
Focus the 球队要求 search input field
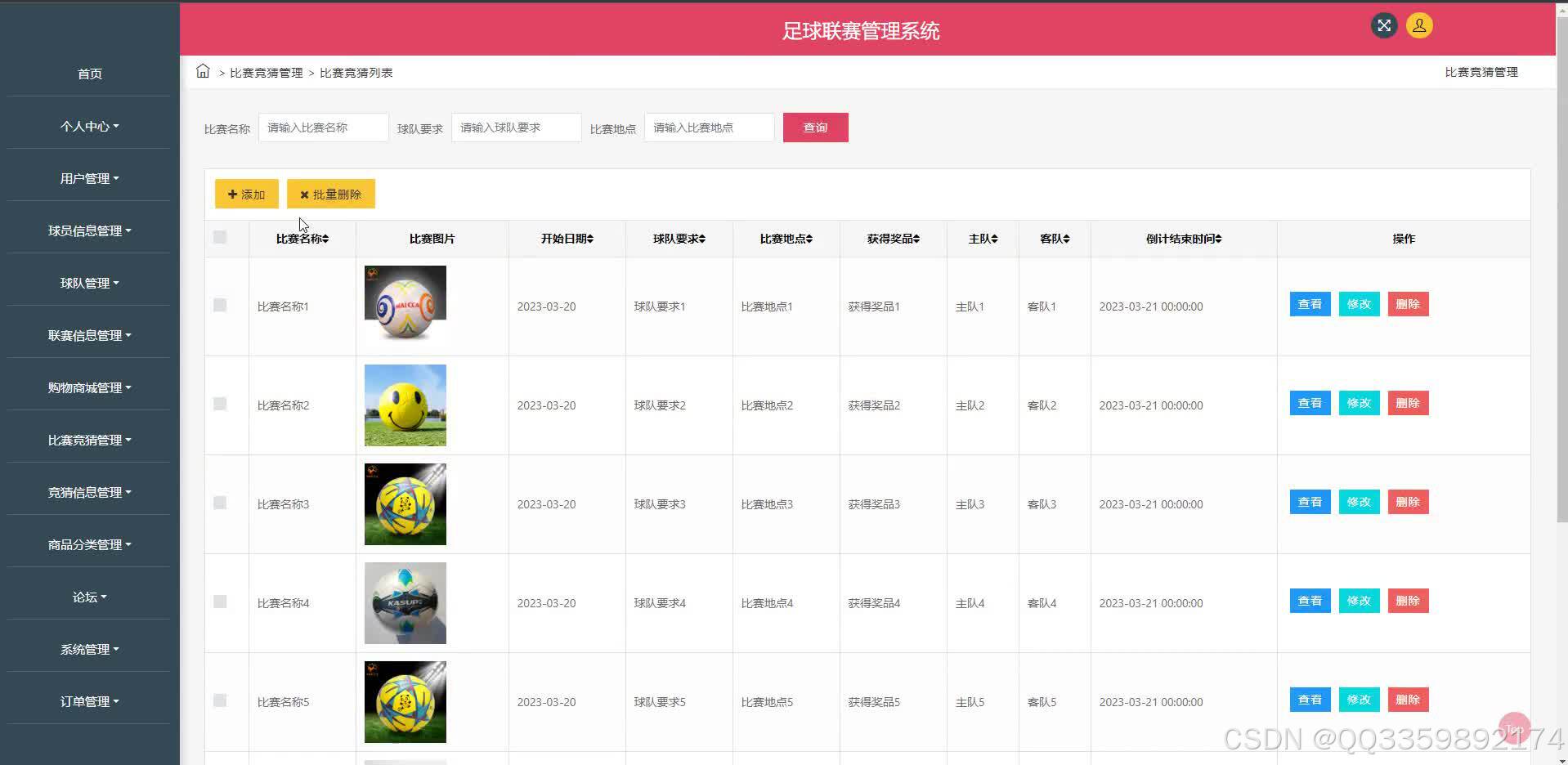coord(517,127)
